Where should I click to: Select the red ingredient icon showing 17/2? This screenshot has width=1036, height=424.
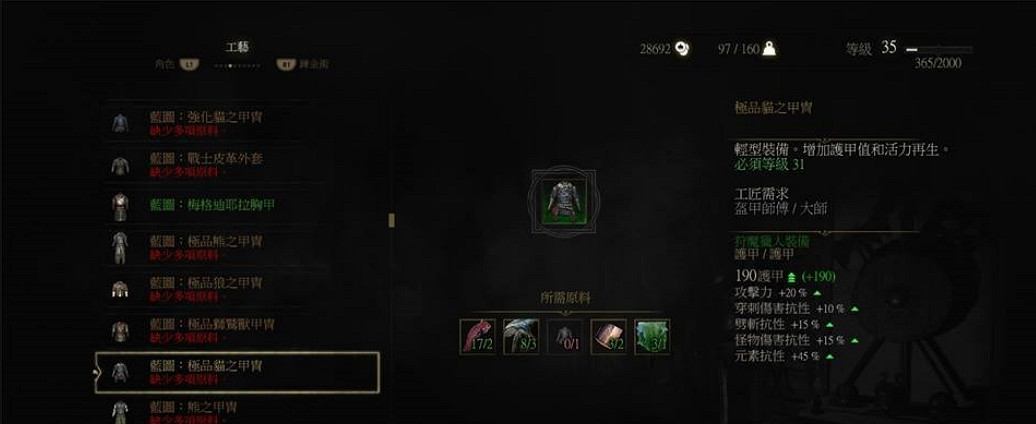tap(477, 337)
